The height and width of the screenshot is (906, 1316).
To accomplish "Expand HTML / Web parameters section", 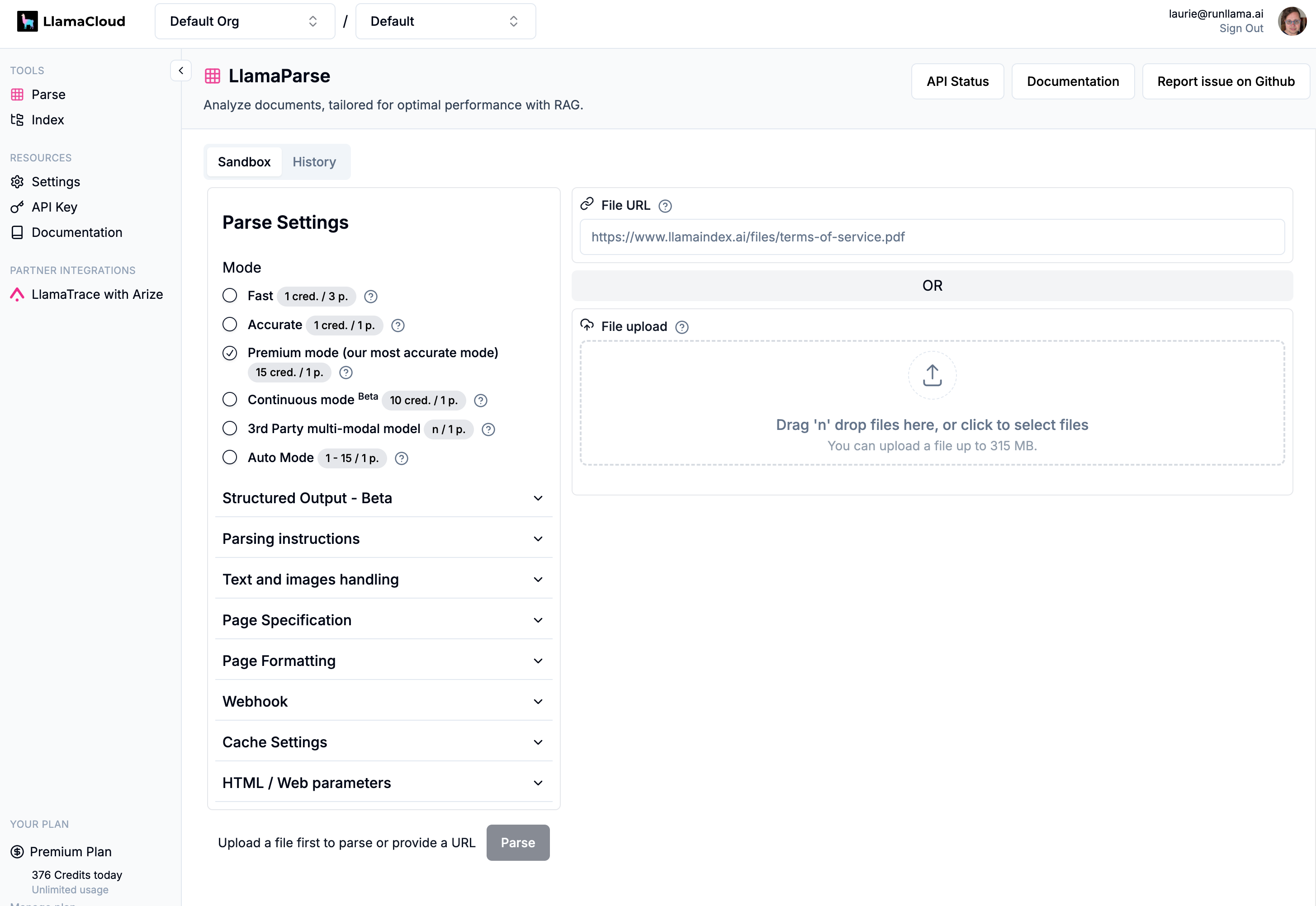I will point(383,783).
